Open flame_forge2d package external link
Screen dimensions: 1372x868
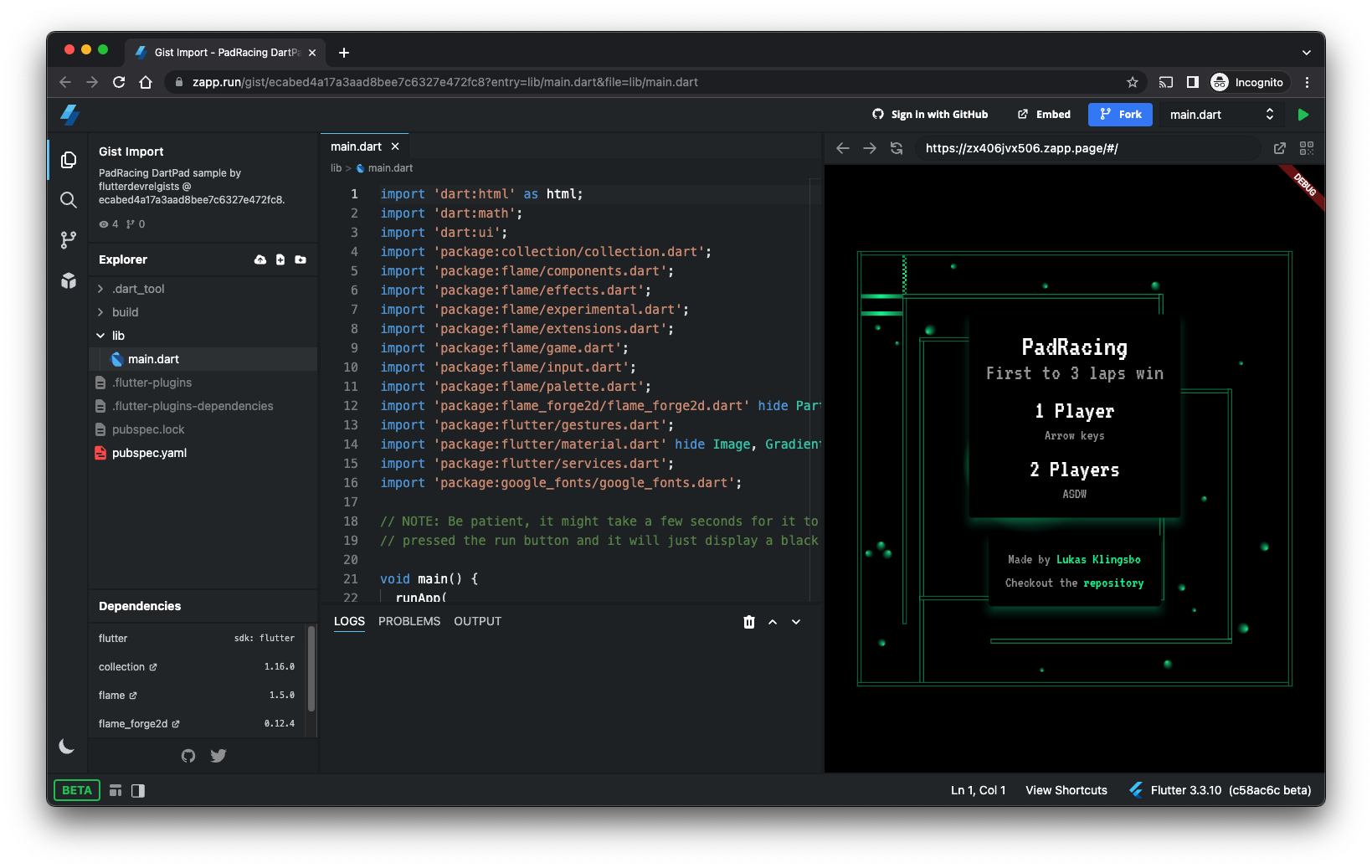pos(176,724)
